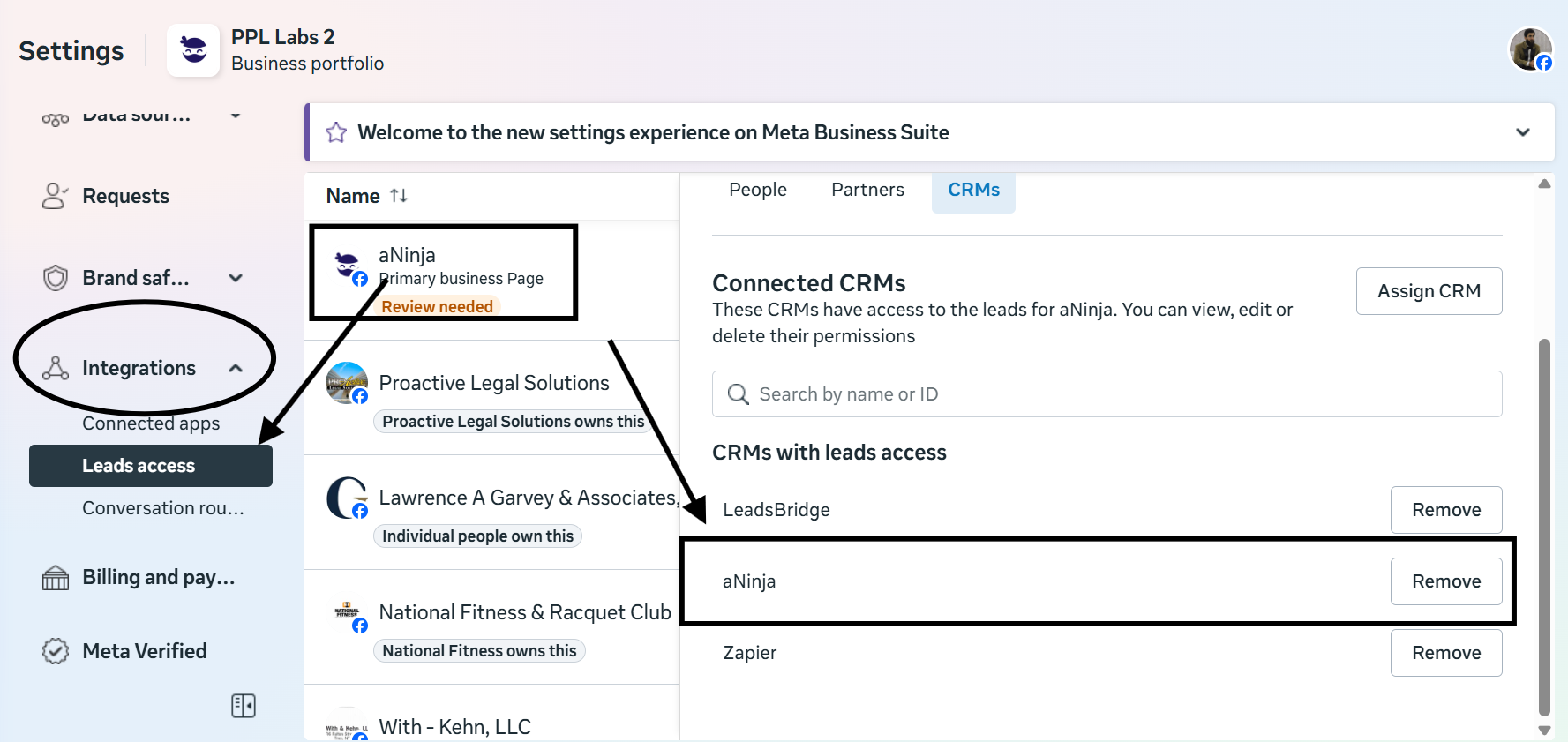Click the Proactive Legal Solutions page thumbnail
This screenshot has width=1568, height=742.
tap(347, 383)
